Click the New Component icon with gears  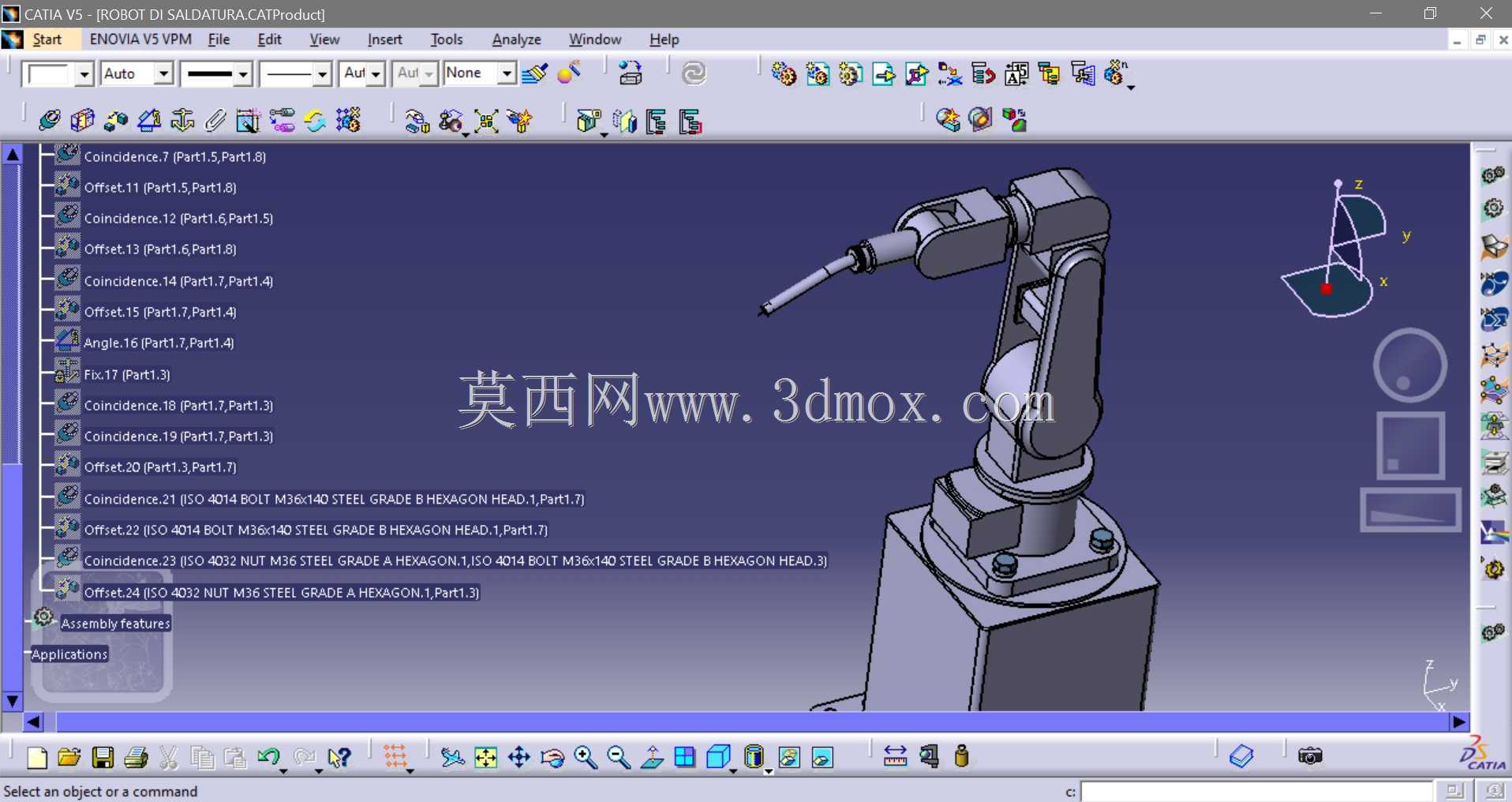[783, 73]
